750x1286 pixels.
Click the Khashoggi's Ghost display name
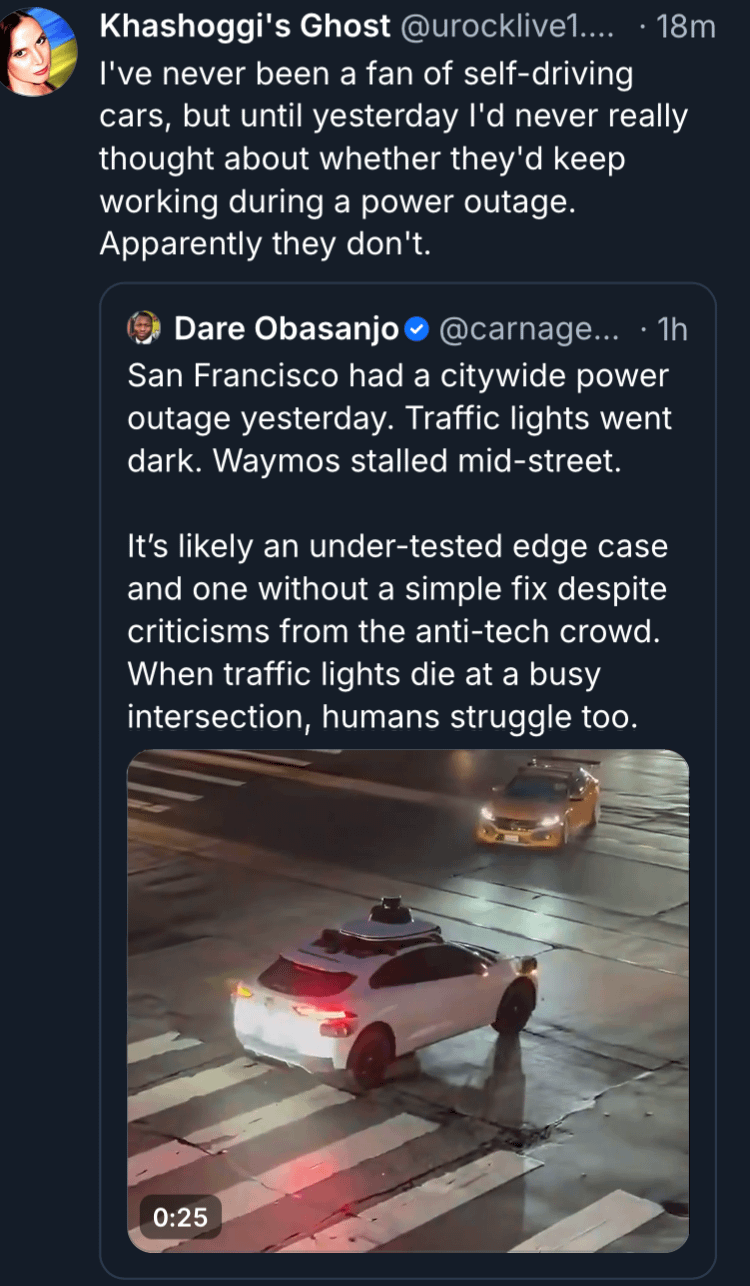[x=245, y=27]
